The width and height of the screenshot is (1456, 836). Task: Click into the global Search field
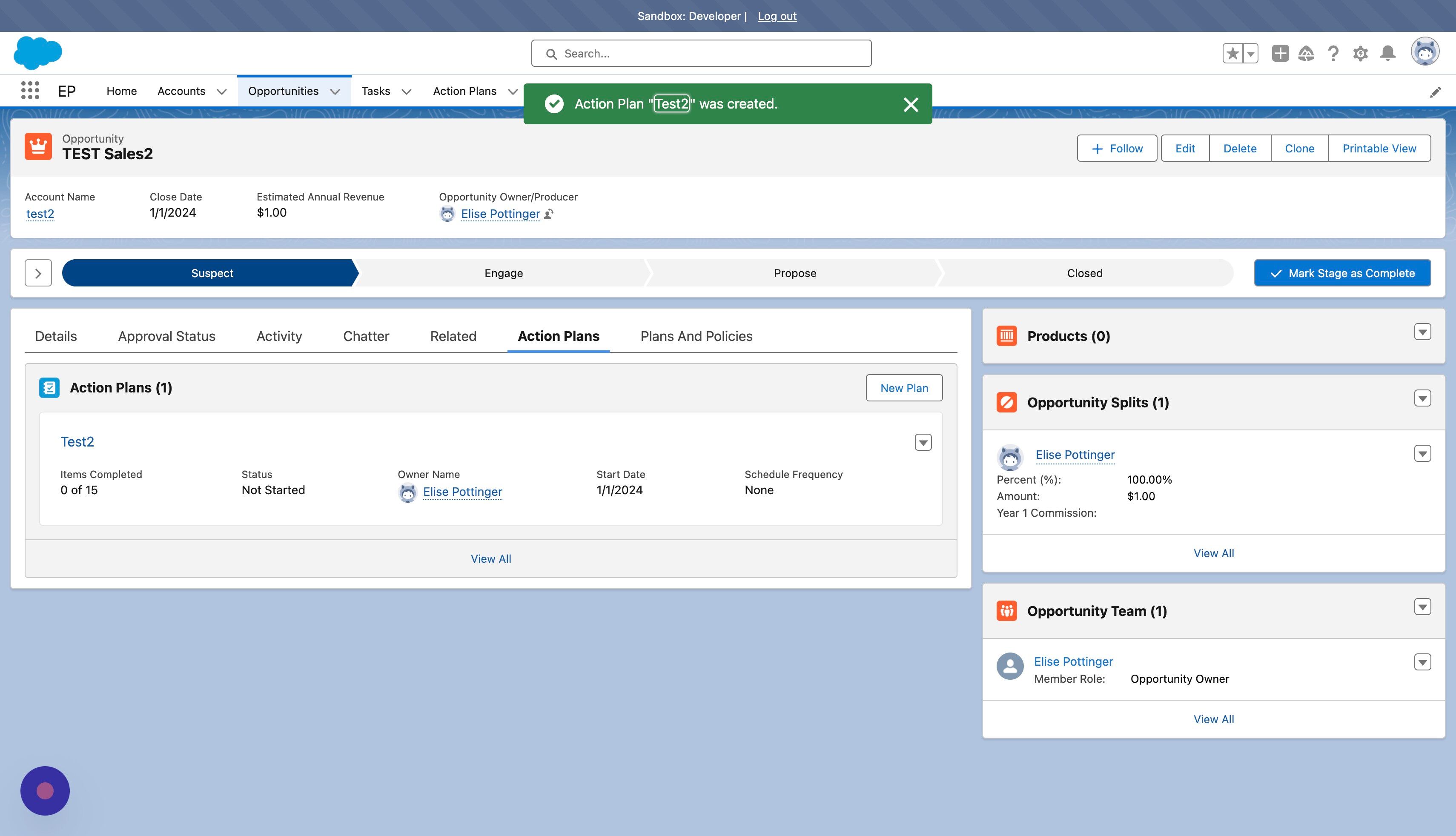701,53
